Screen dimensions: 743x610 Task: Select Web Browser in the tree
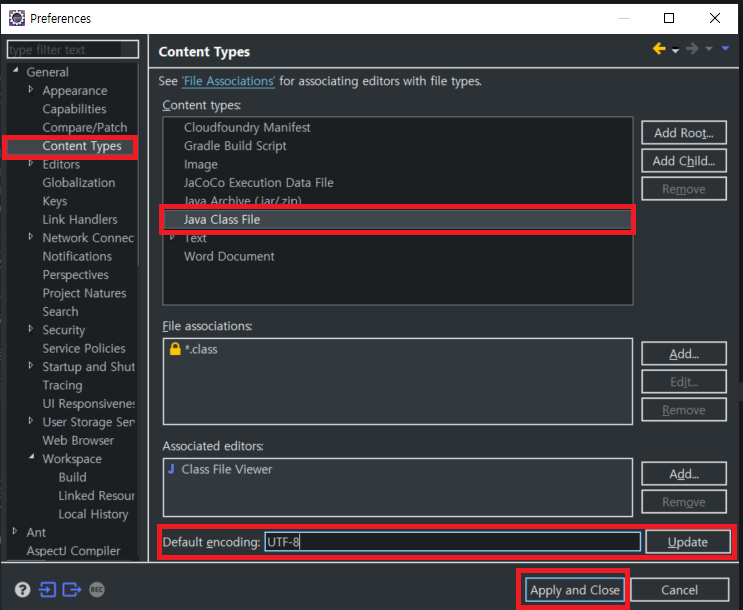pos(78,441)
